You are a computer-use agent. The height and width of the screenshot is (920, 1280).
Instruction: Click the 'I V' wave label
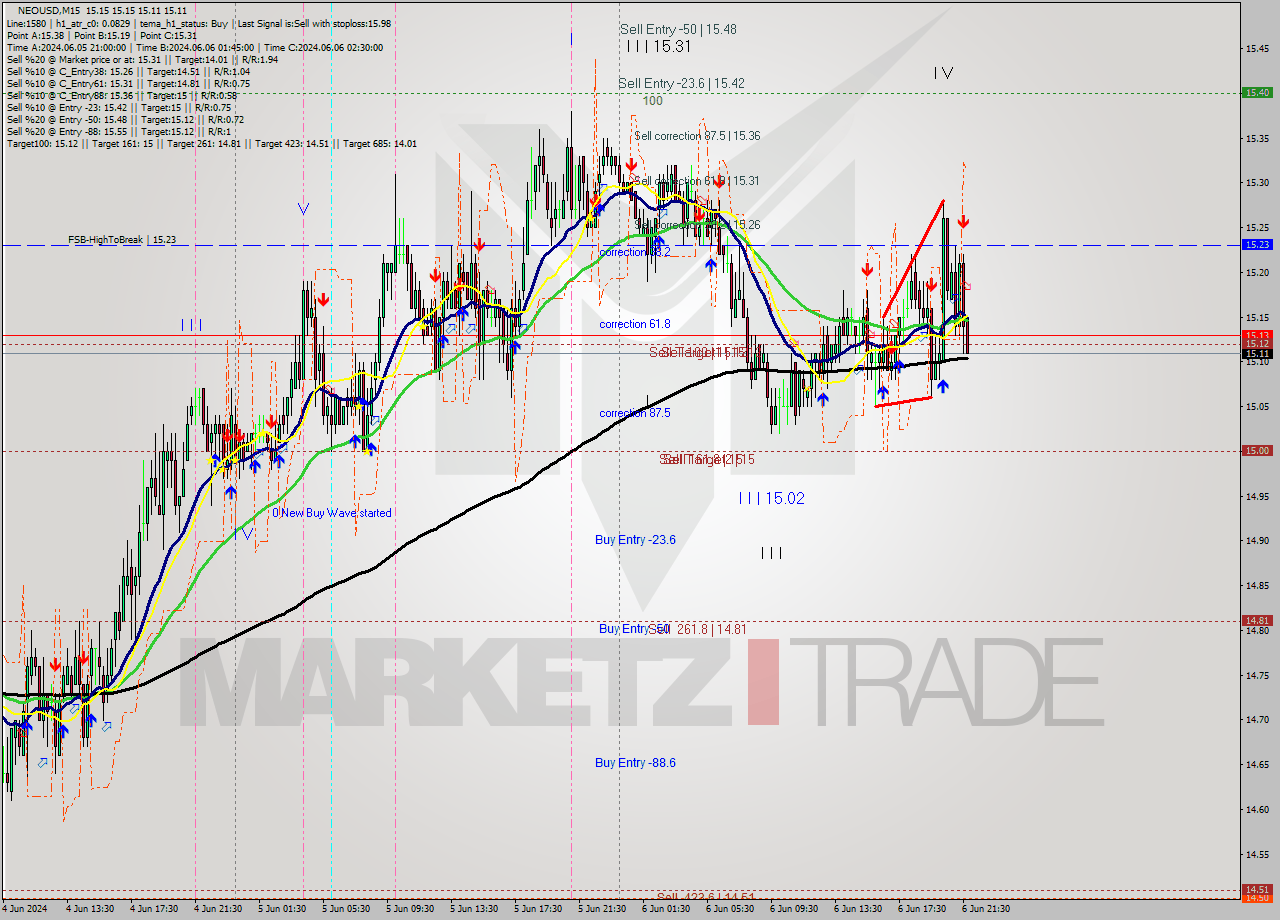[943, 73]
